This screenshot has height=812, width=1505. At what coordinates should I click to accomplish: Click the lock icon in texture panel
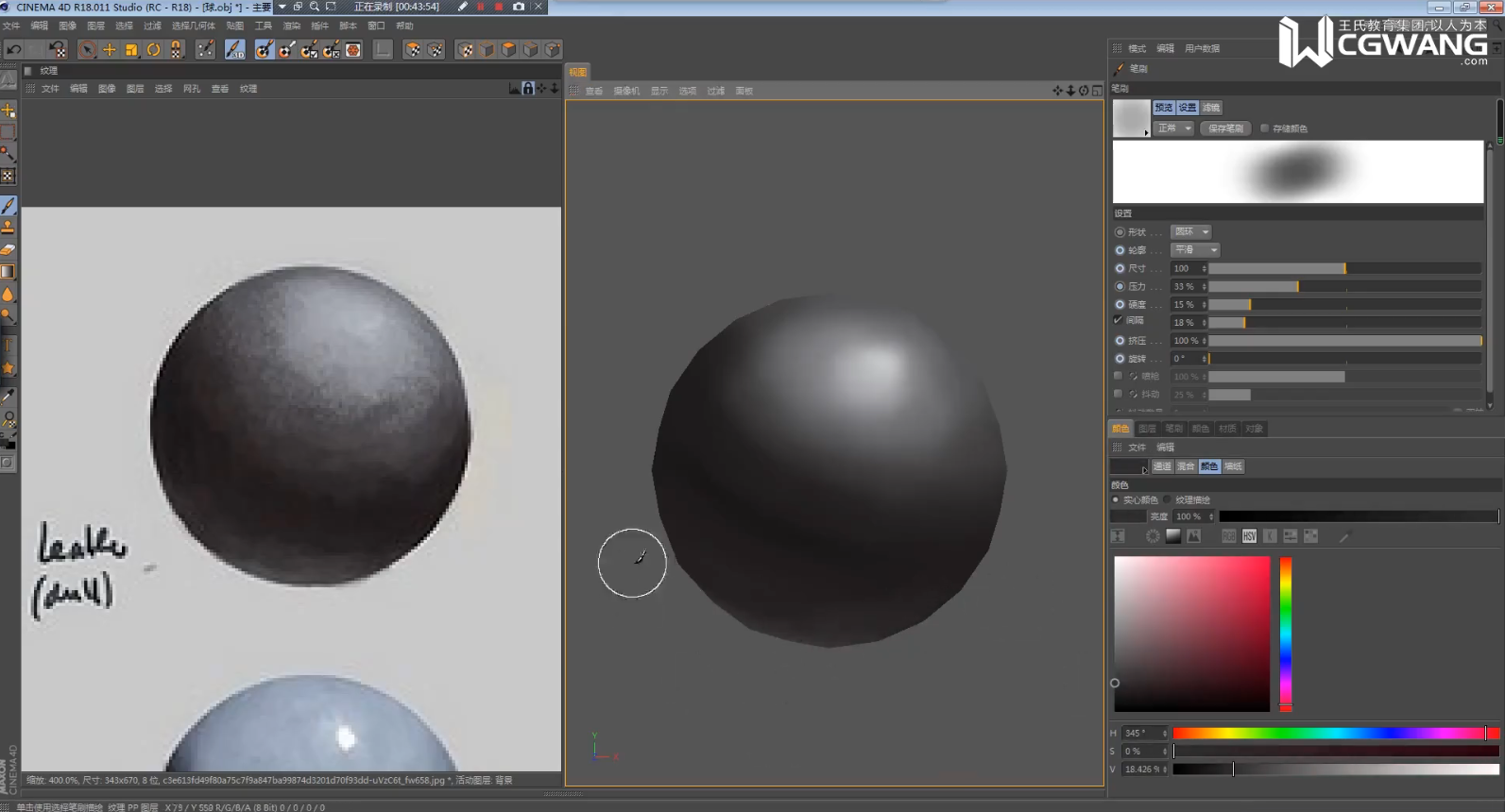click(528, 88)
